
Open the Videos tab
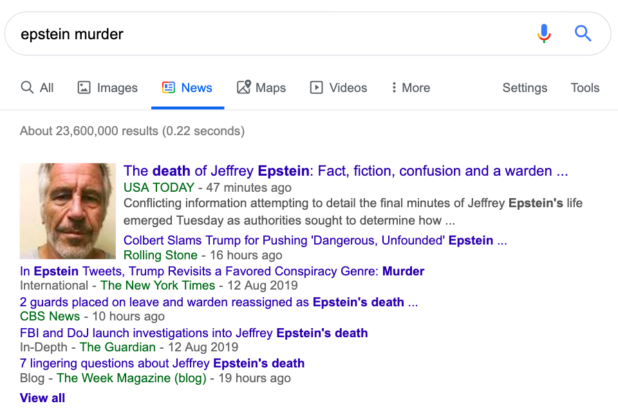338,87
